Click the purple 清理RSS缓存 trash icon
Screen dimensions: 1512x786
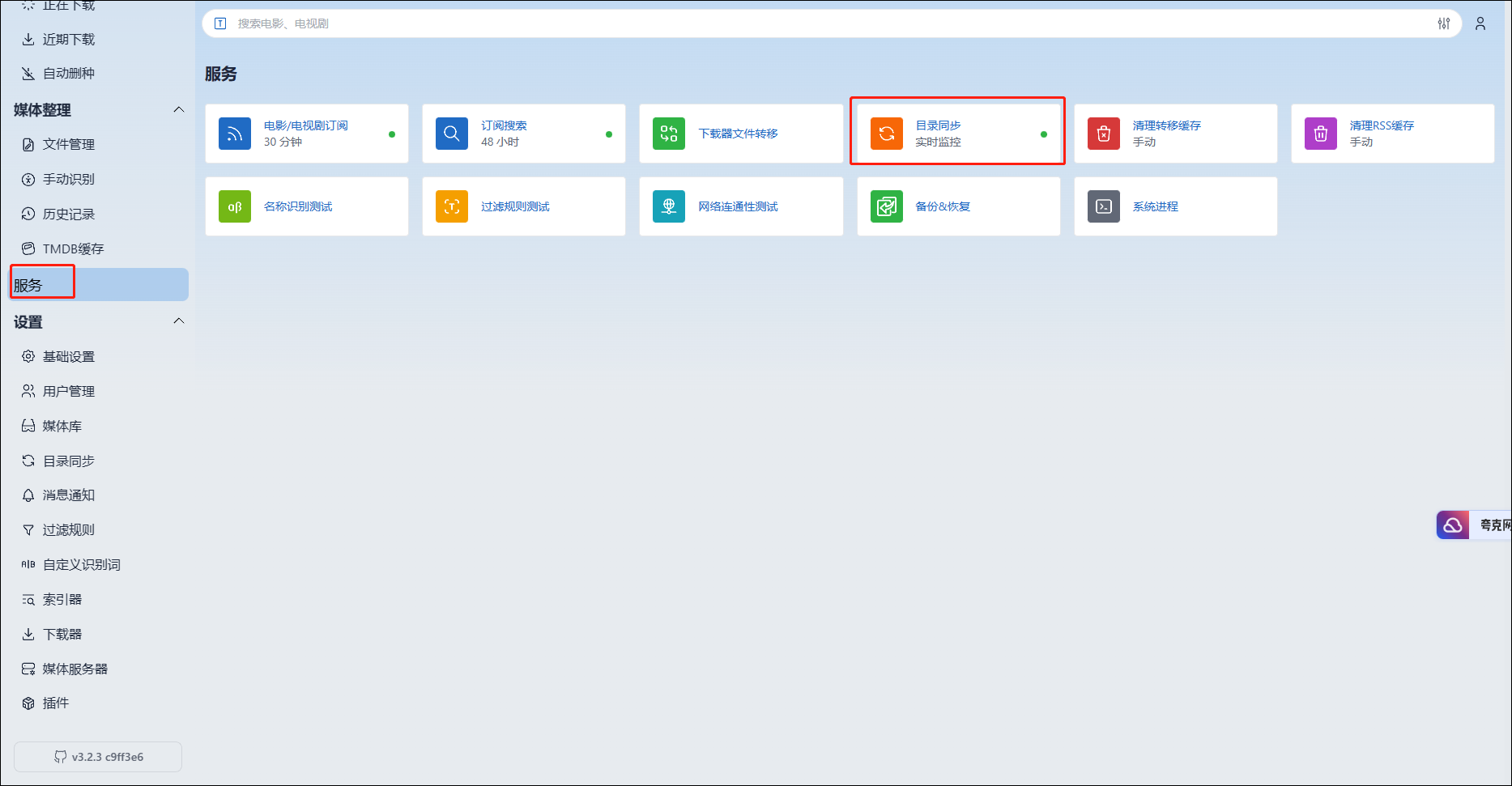coord(1320,134)
